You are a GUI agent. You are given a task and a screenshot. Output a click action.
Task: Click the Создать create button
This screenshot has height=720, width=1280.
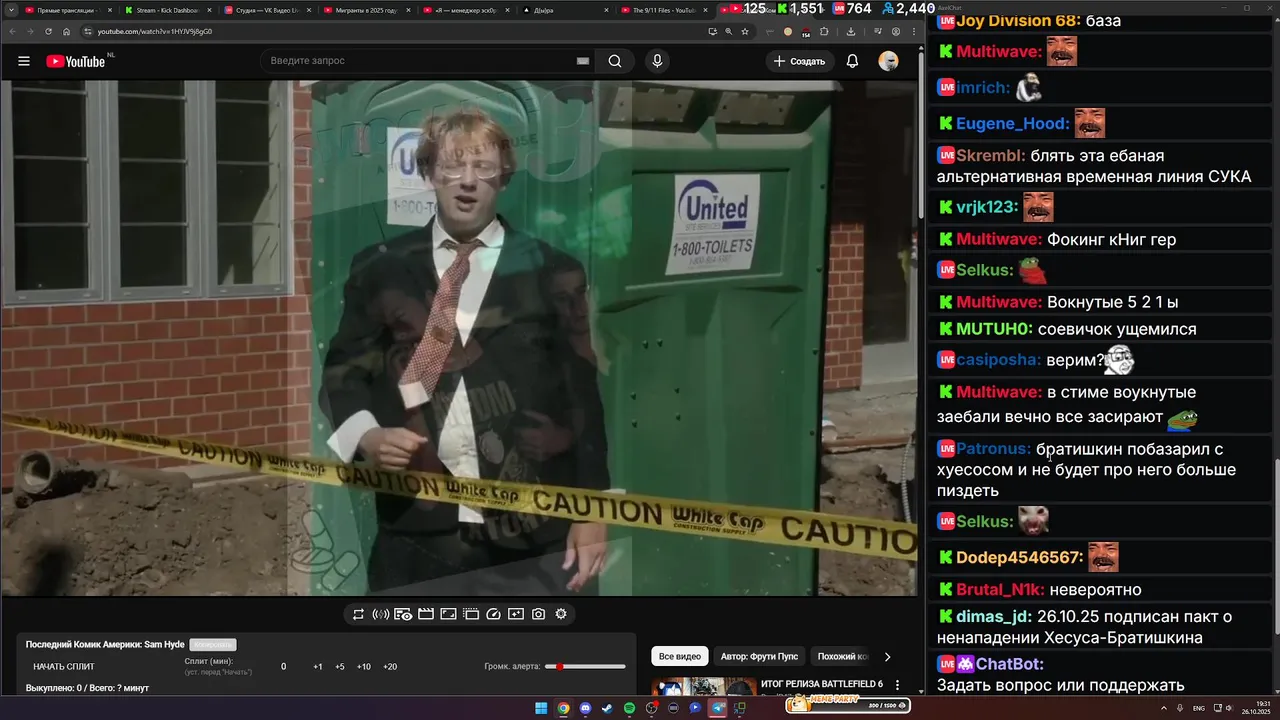point(800,61)
